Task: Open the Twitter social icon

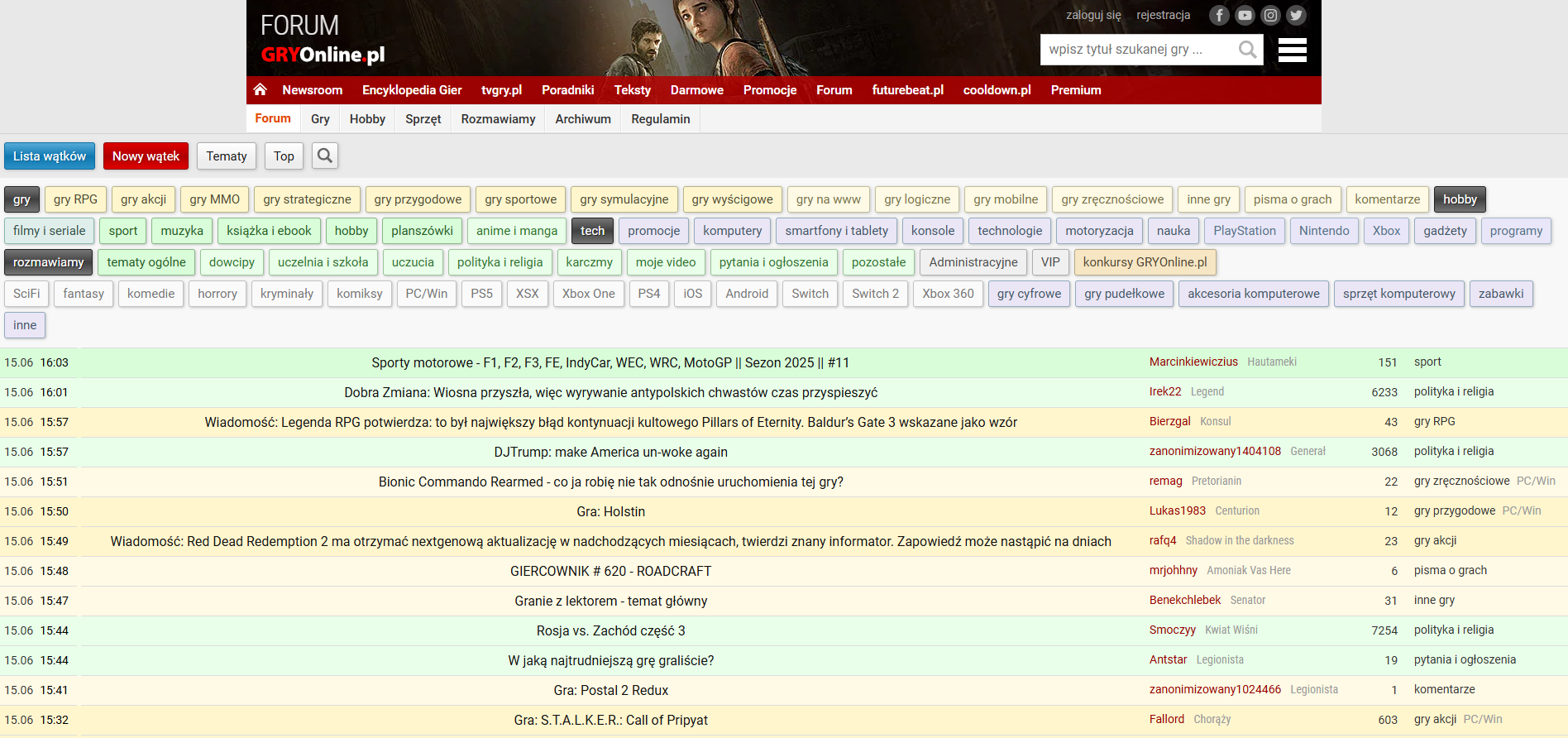Action: pos(1296,15)
